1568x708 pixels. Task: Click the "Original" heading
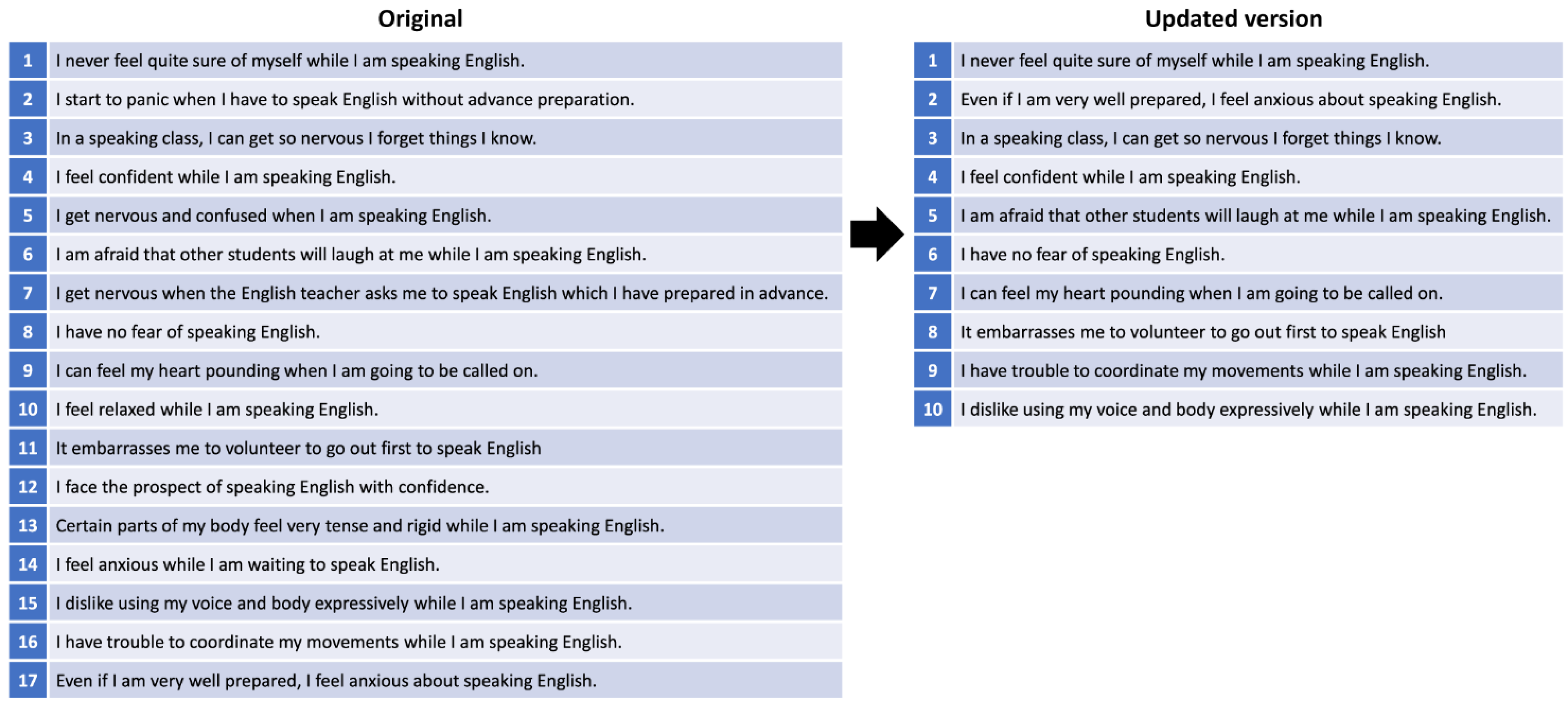coord(420,19)
